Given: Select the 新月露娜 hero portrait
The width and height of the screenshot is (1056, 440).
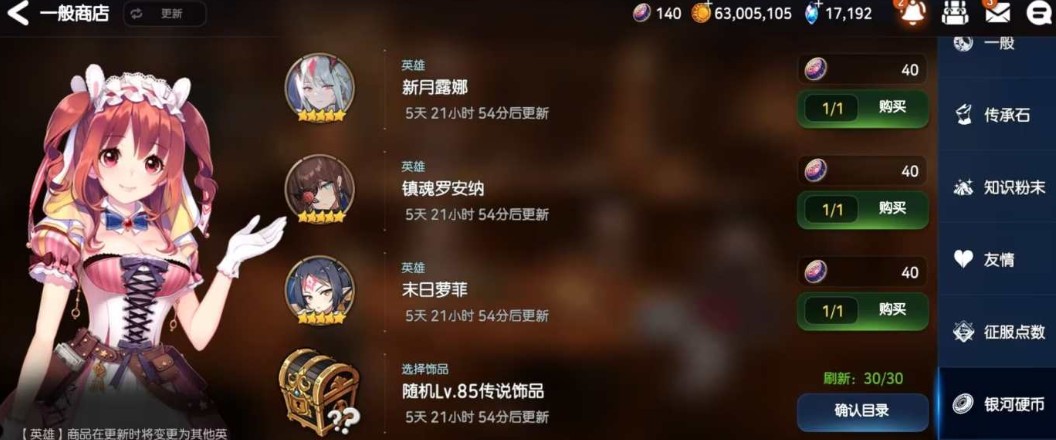Looking at the screenshot, I should (319, 88).
